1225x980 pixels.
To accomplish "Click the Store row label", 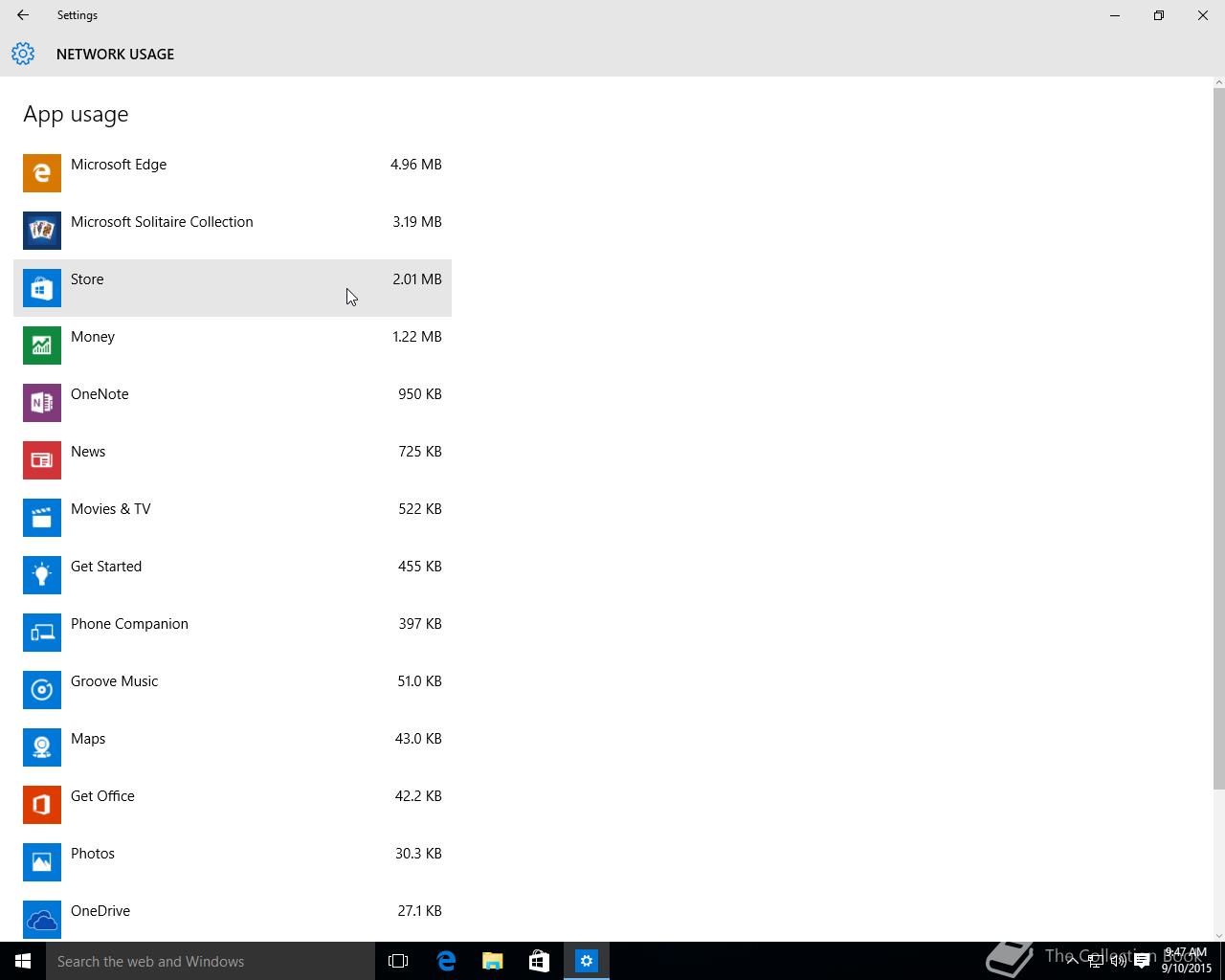I will tap(87, 279).
